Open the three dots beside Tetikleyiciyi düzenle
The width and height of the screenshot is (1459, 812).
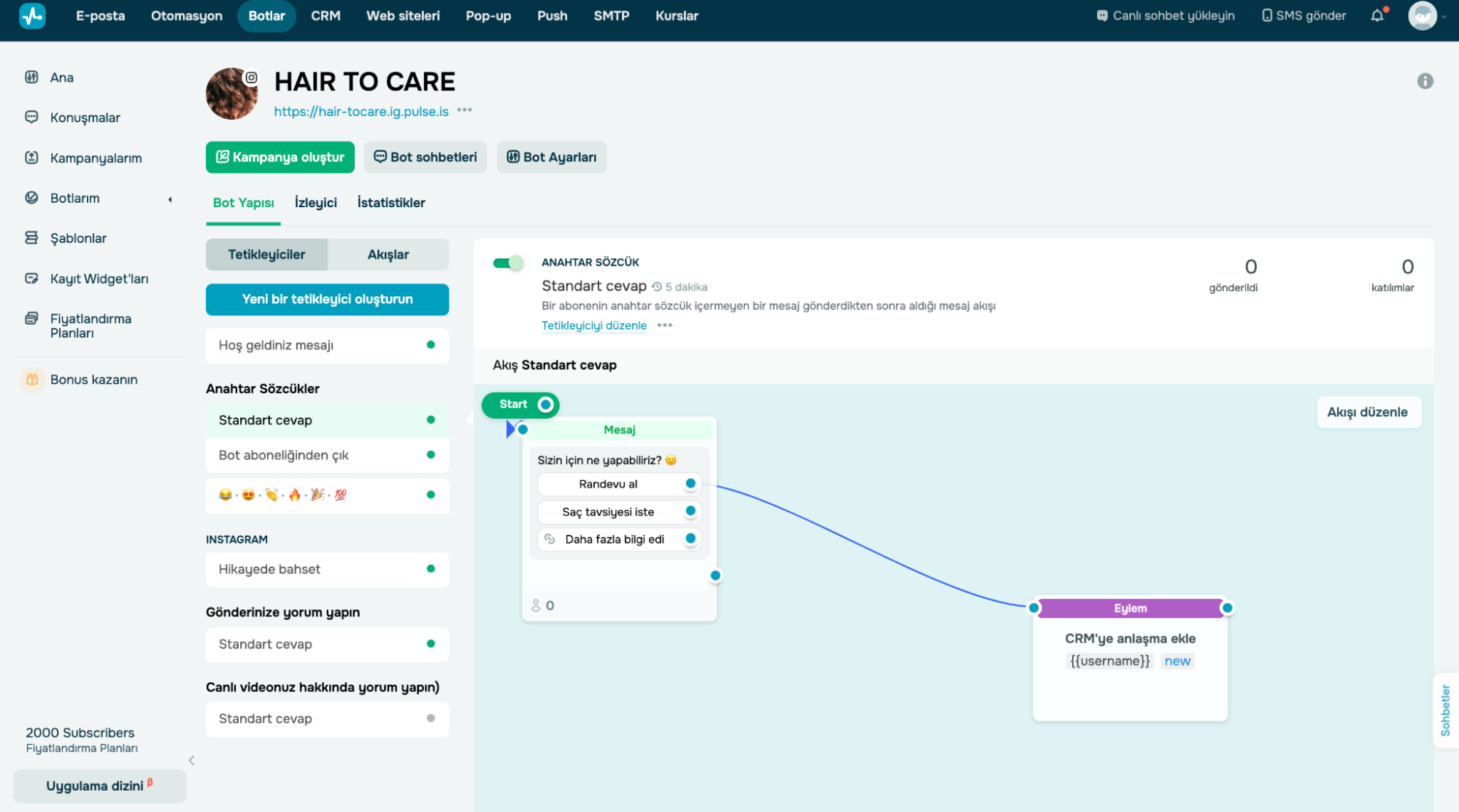[x=664, y=325]
